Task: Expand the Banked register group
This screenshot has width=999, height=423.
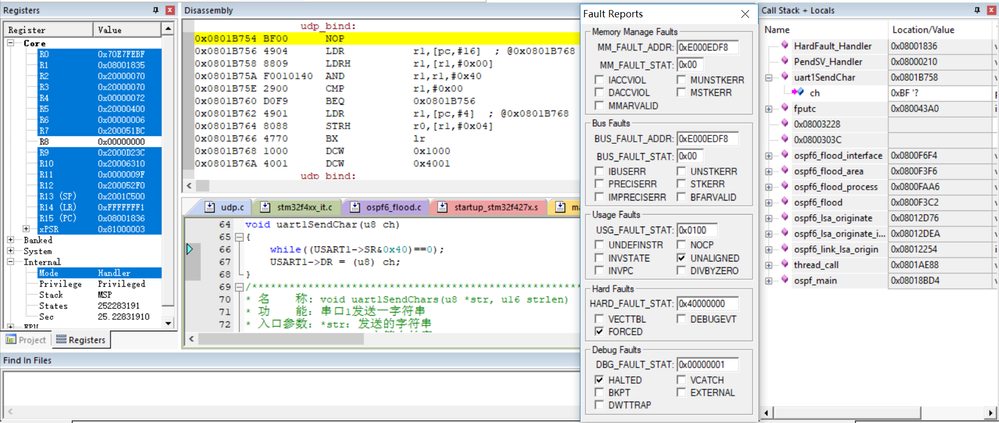Action: [x=11, y=240]
